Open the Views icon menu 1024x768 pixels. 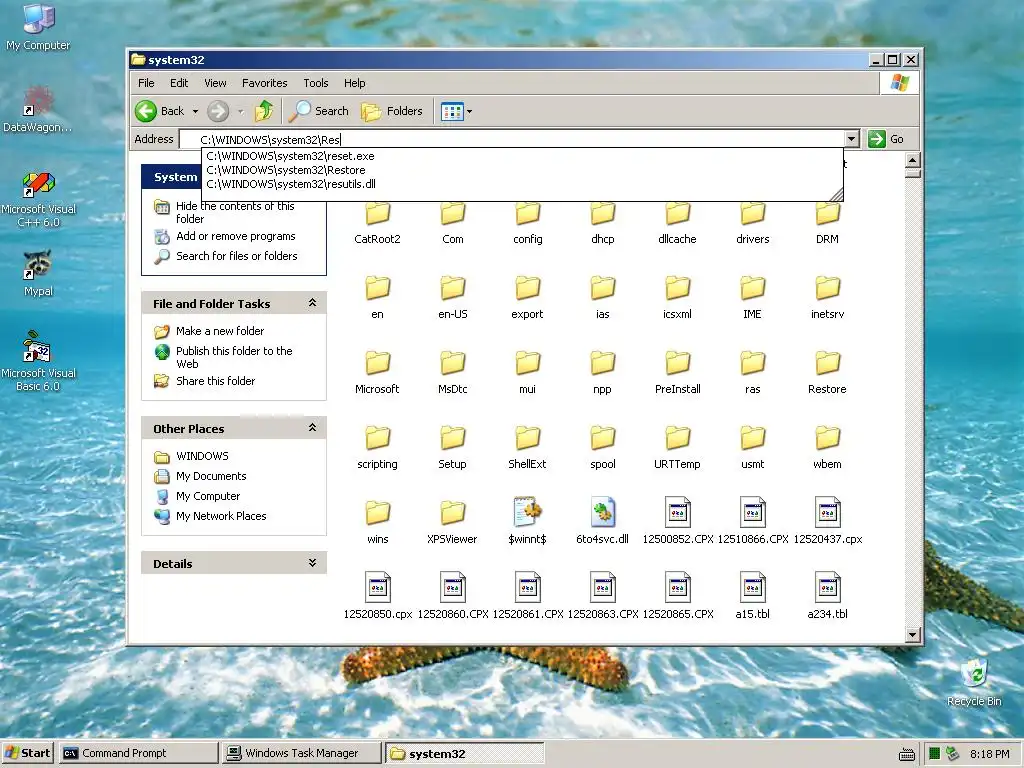[452, 112]
